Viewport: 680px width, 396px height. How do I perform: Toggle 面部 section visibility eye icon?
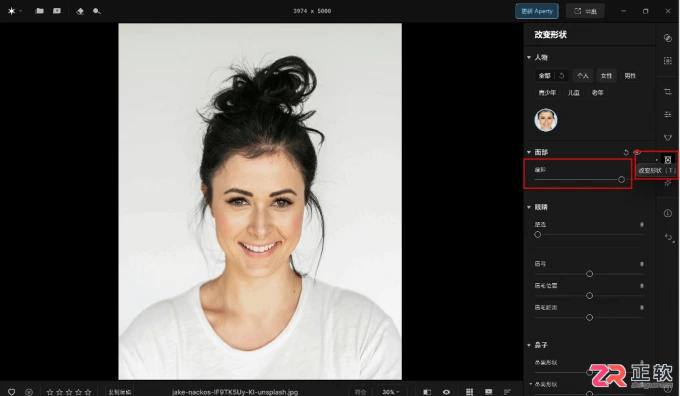tap(637, 152)
